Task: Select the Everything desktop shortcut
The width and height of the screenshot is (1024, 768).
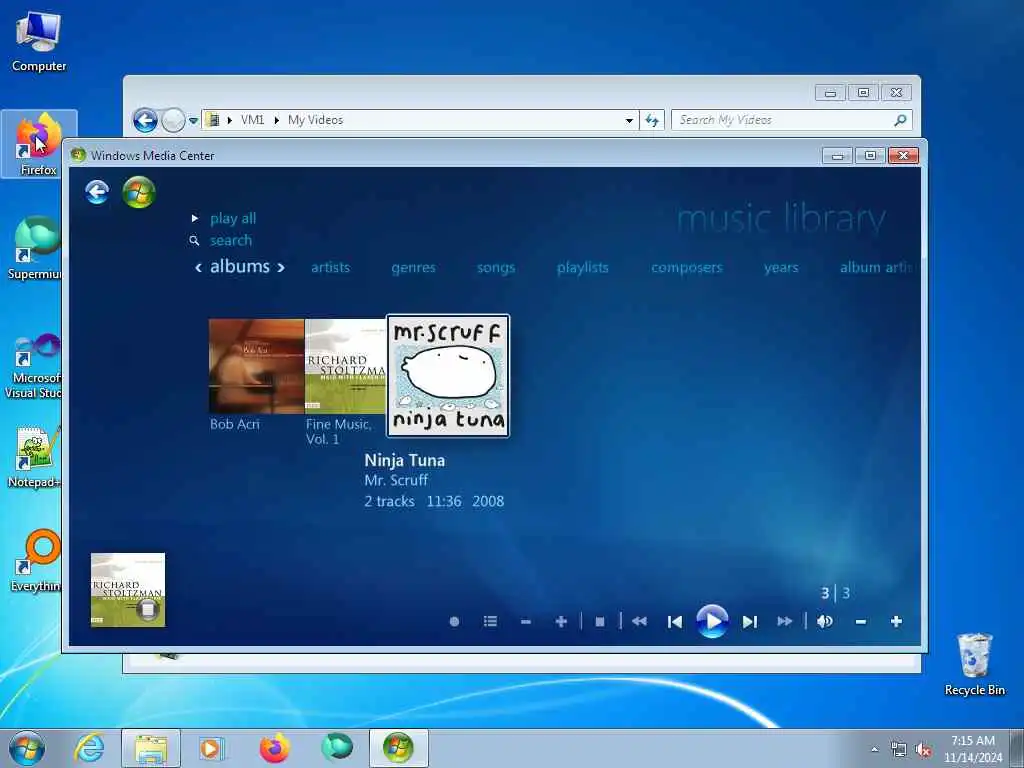Action: pyautogui.click(x=35, y=560)
